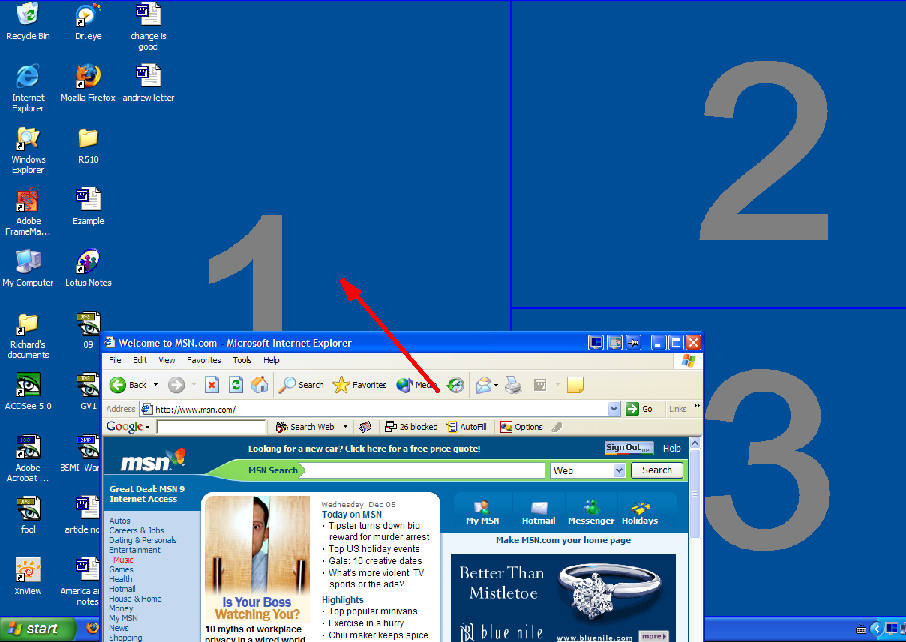Click the AutoFill button on Google toolbar
906x642 pixels.
466,427
